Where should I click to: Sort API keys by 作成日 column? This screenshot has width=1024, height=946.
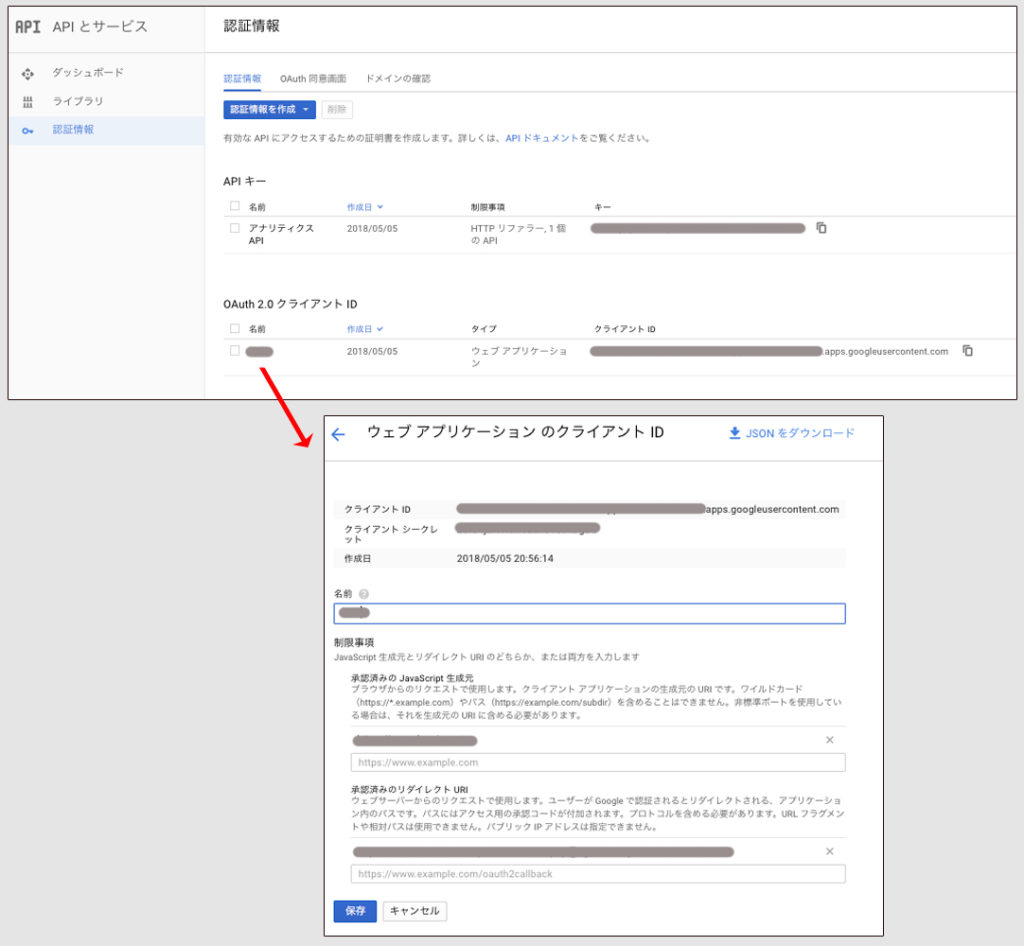[x=365, y=207]
